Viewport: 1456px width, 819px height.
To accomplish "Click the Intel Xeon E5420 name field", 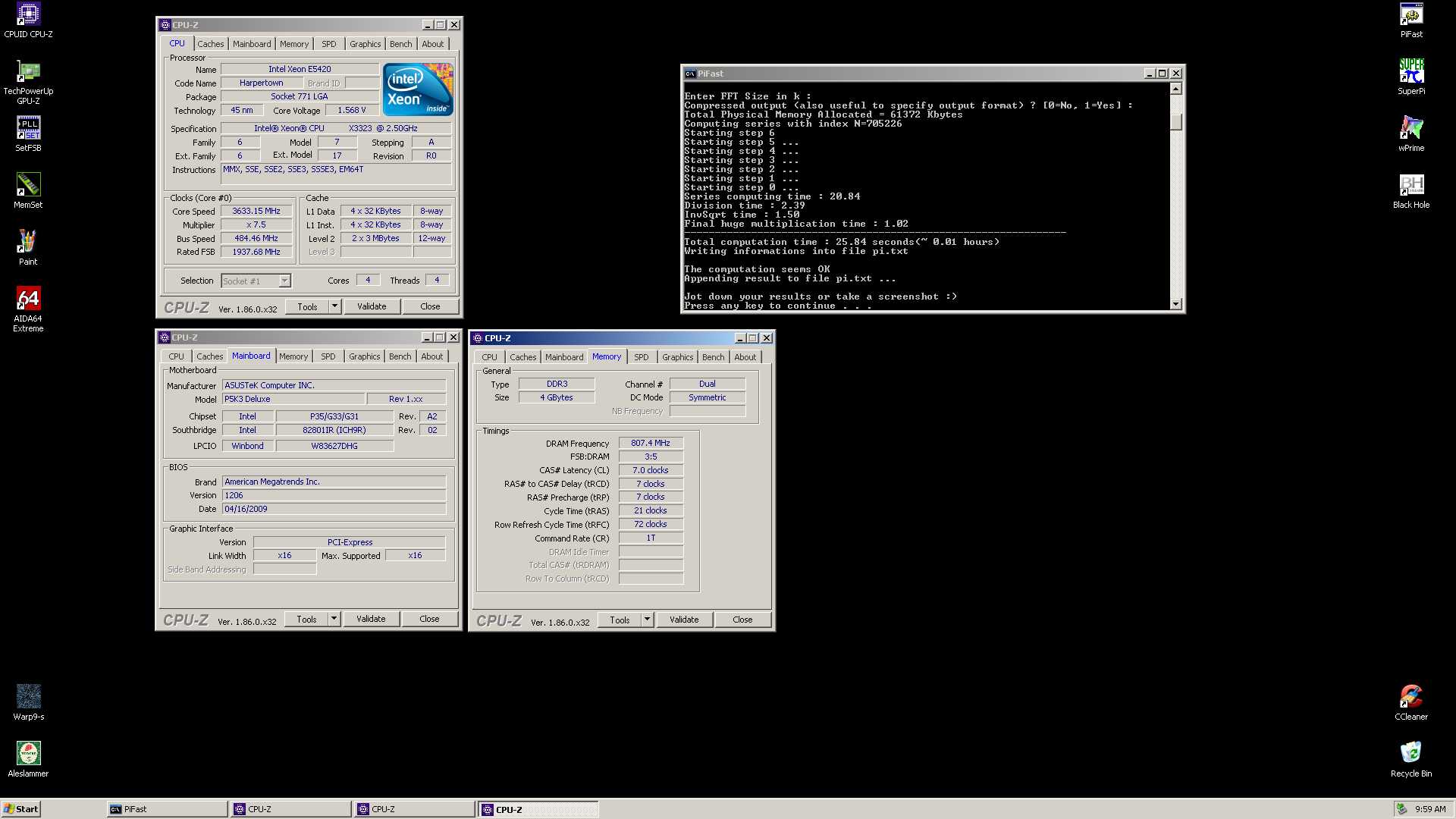I will click(300, 69).
